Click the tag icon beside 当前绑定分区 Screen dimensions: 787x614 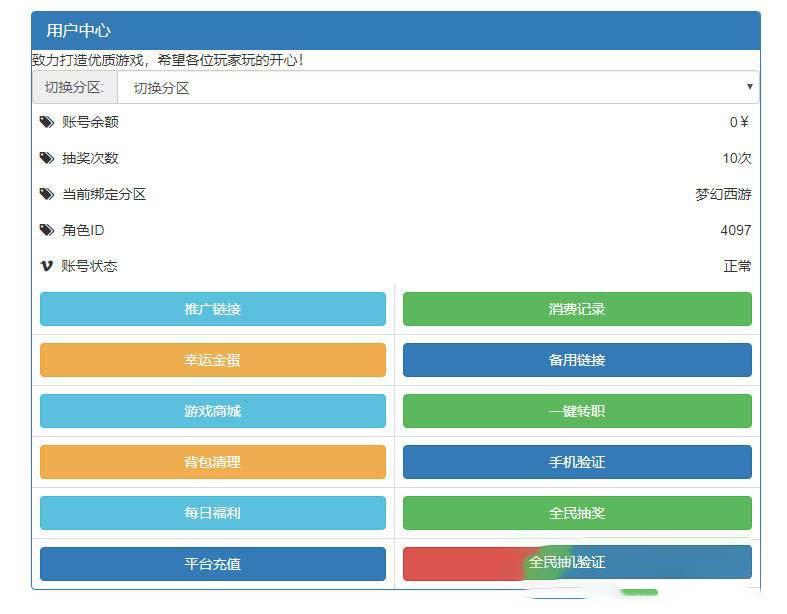[x=46, y=194]
